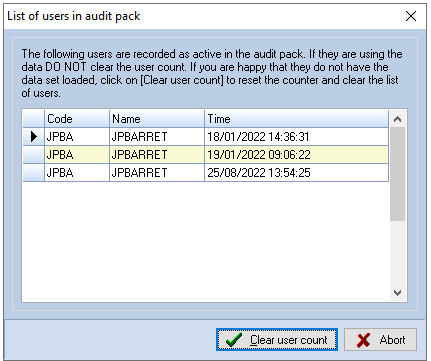Select time cell 25/08/2022 13:54:25
The width and height of the screenshot is (431, 361).
click(x=296, y=173)
